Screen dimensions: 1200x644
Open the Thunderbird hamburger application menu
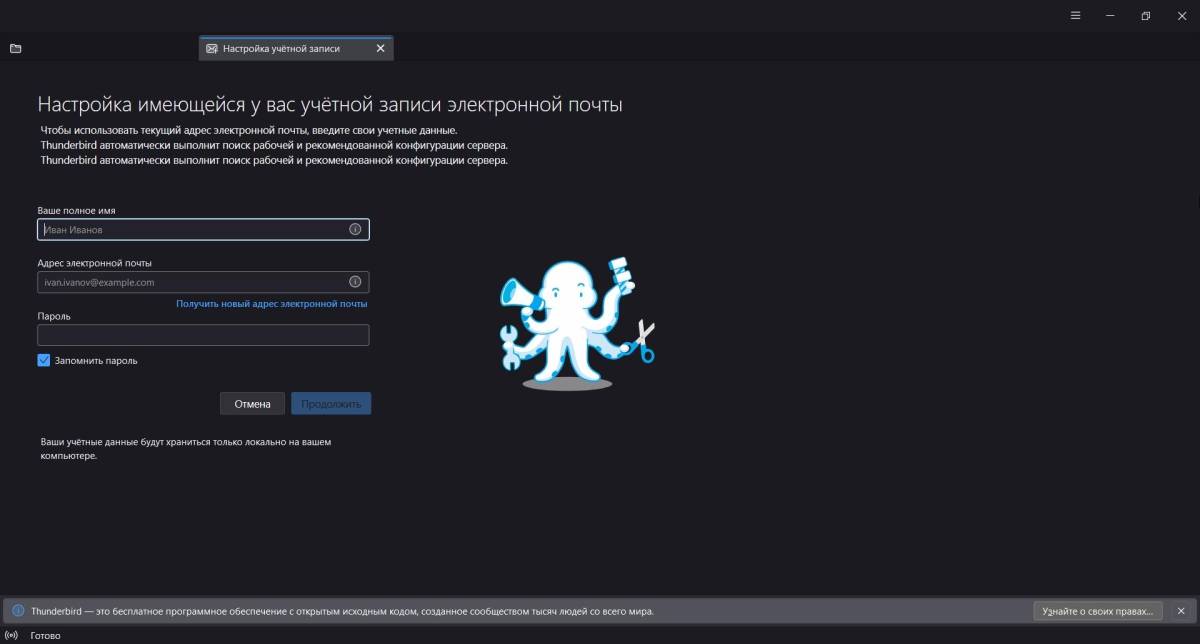tap(1075, 16)
